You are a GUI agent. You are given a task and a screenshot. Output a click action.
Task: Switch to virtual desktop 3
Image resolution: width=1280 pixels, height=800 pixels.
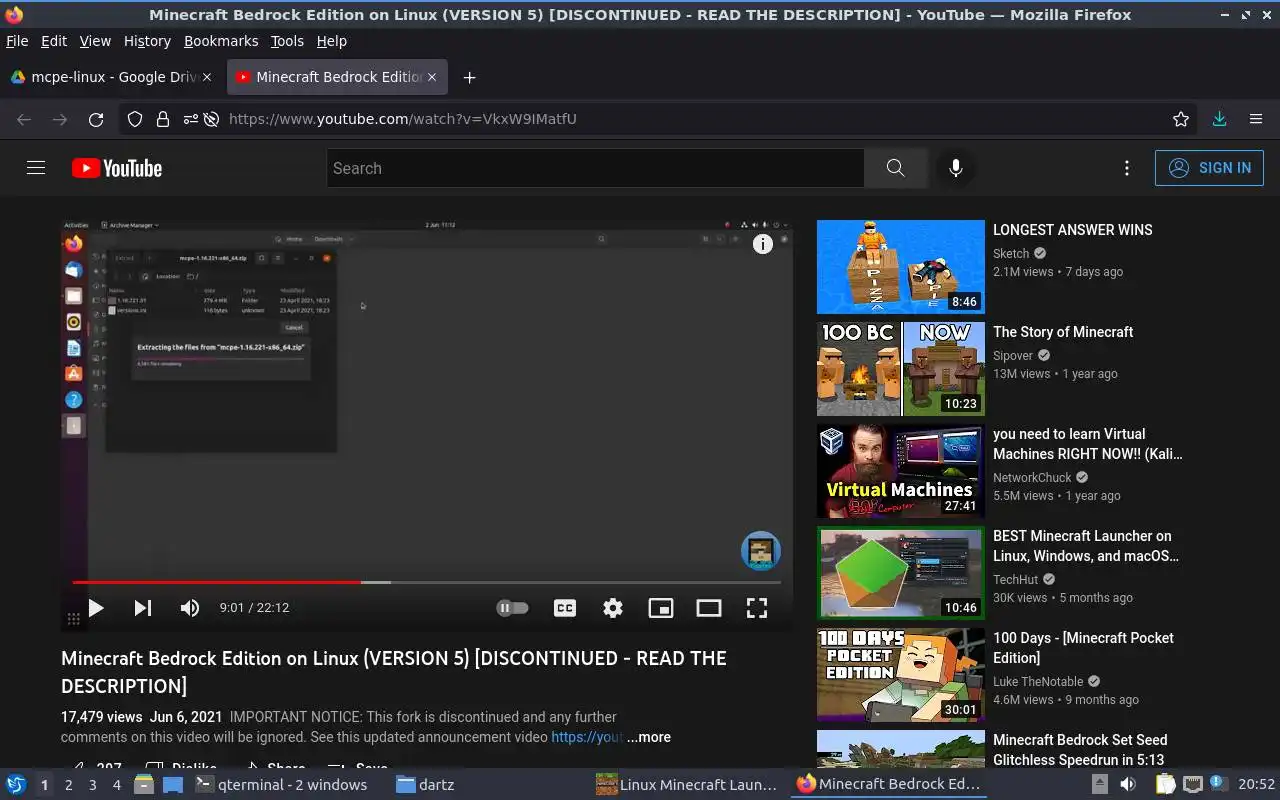coord(92,785)
